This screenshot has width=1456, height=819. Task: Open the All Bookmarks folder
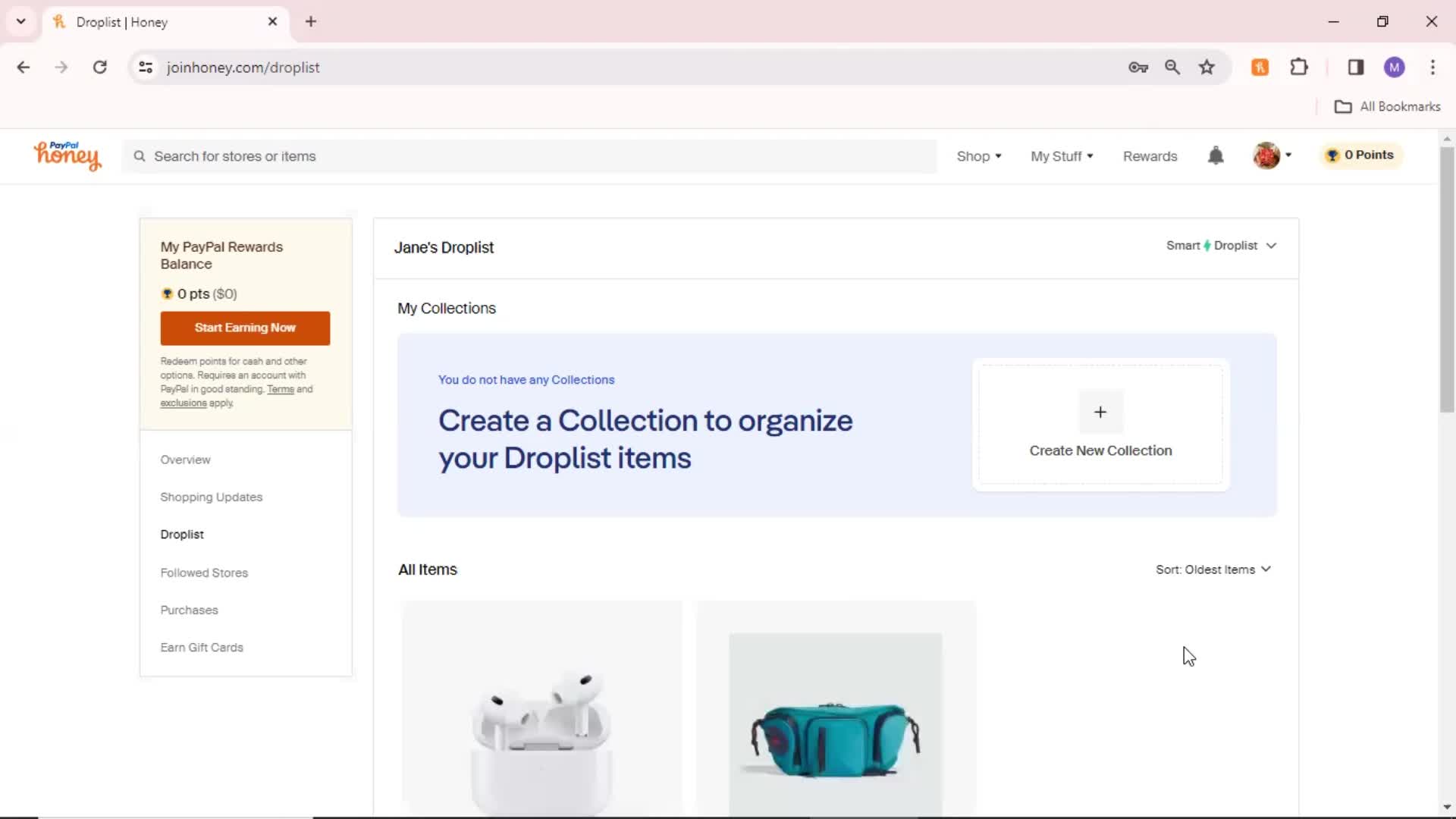coord(1387,107)
